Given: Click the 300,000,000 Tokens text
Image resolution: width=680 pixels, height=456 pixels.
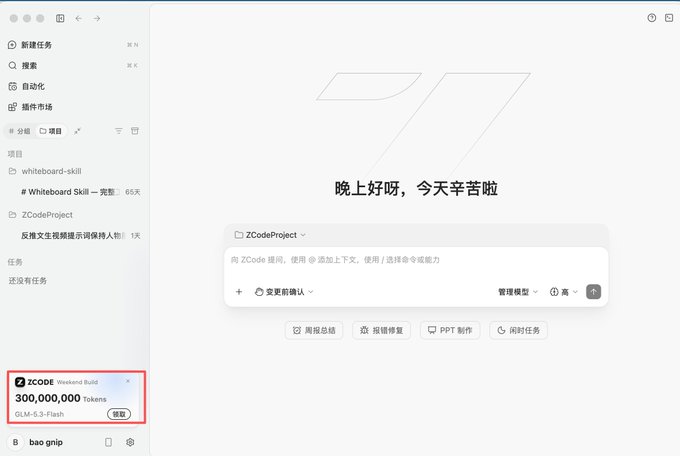Looking at the screenshot, I should click(x=61, y=398).
